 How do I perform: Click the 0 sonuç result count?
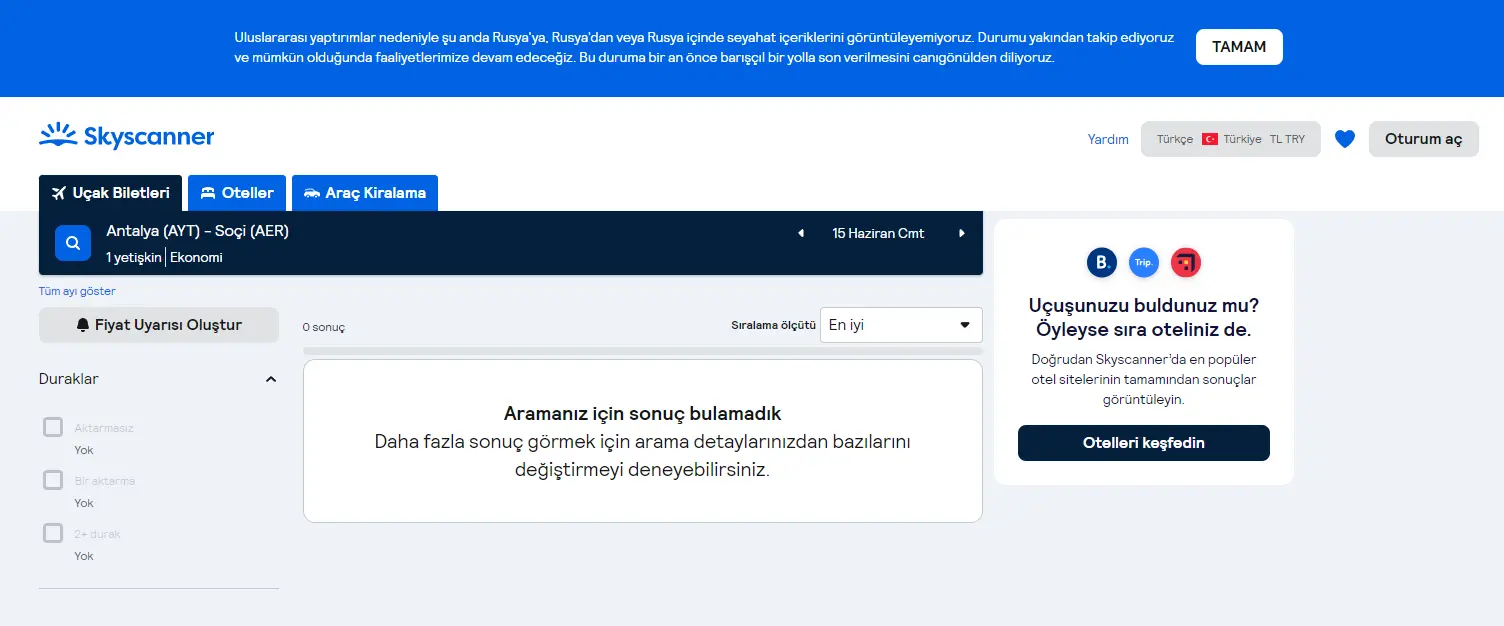click(x=324, y=327)
